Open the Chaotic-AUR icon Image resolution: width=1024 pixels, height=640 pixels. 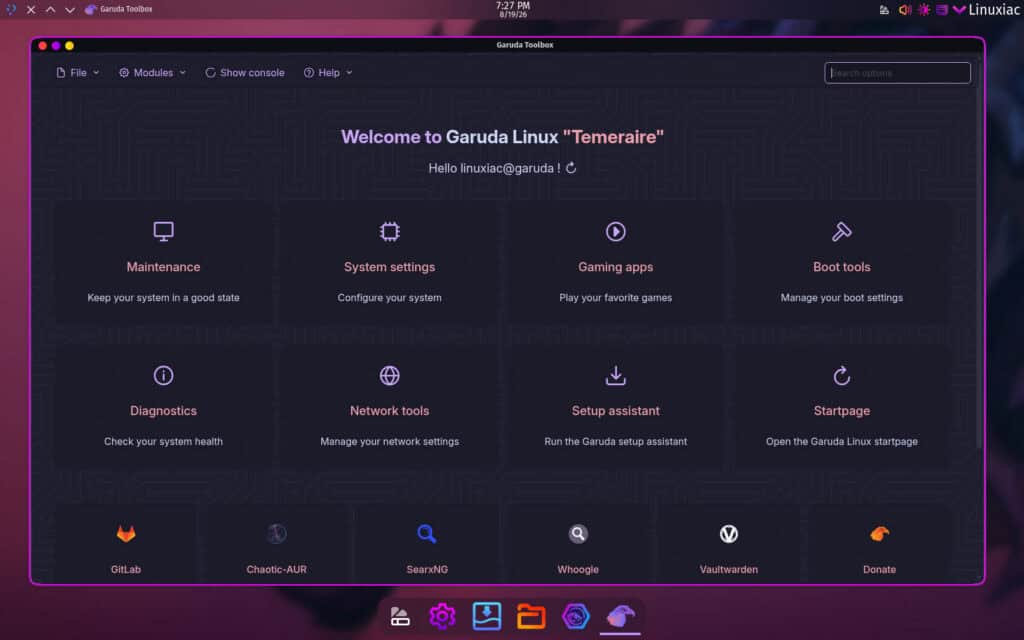pyautogui.click(x=276, y=534)
